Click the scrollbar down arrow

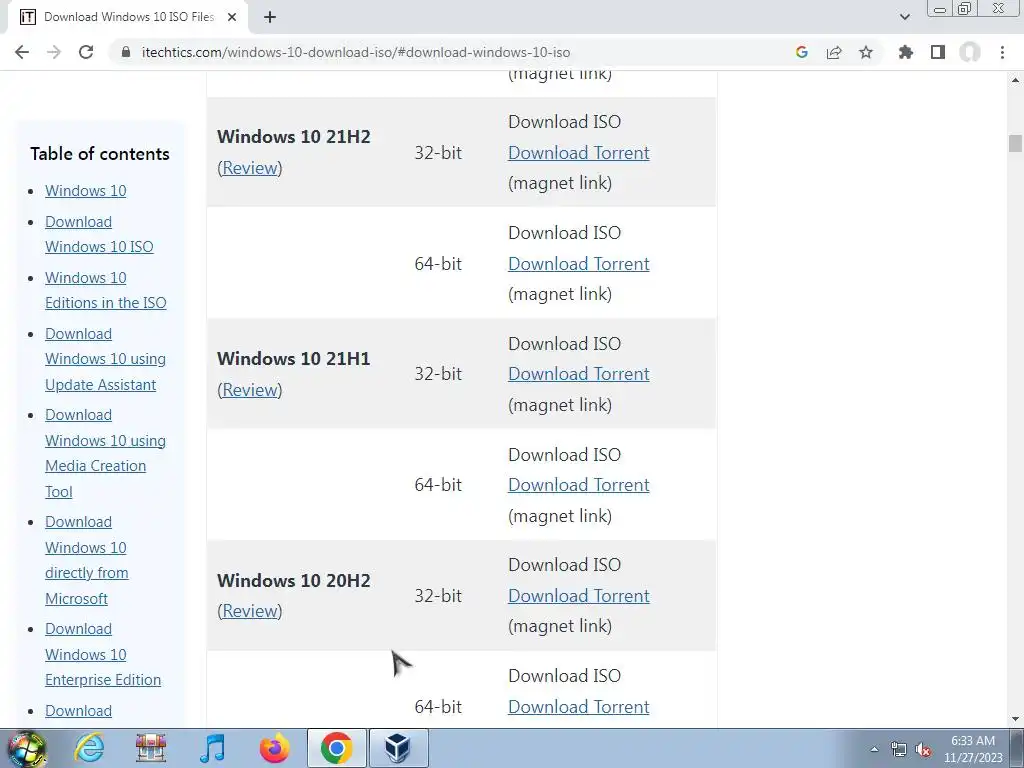[1016, 720]
